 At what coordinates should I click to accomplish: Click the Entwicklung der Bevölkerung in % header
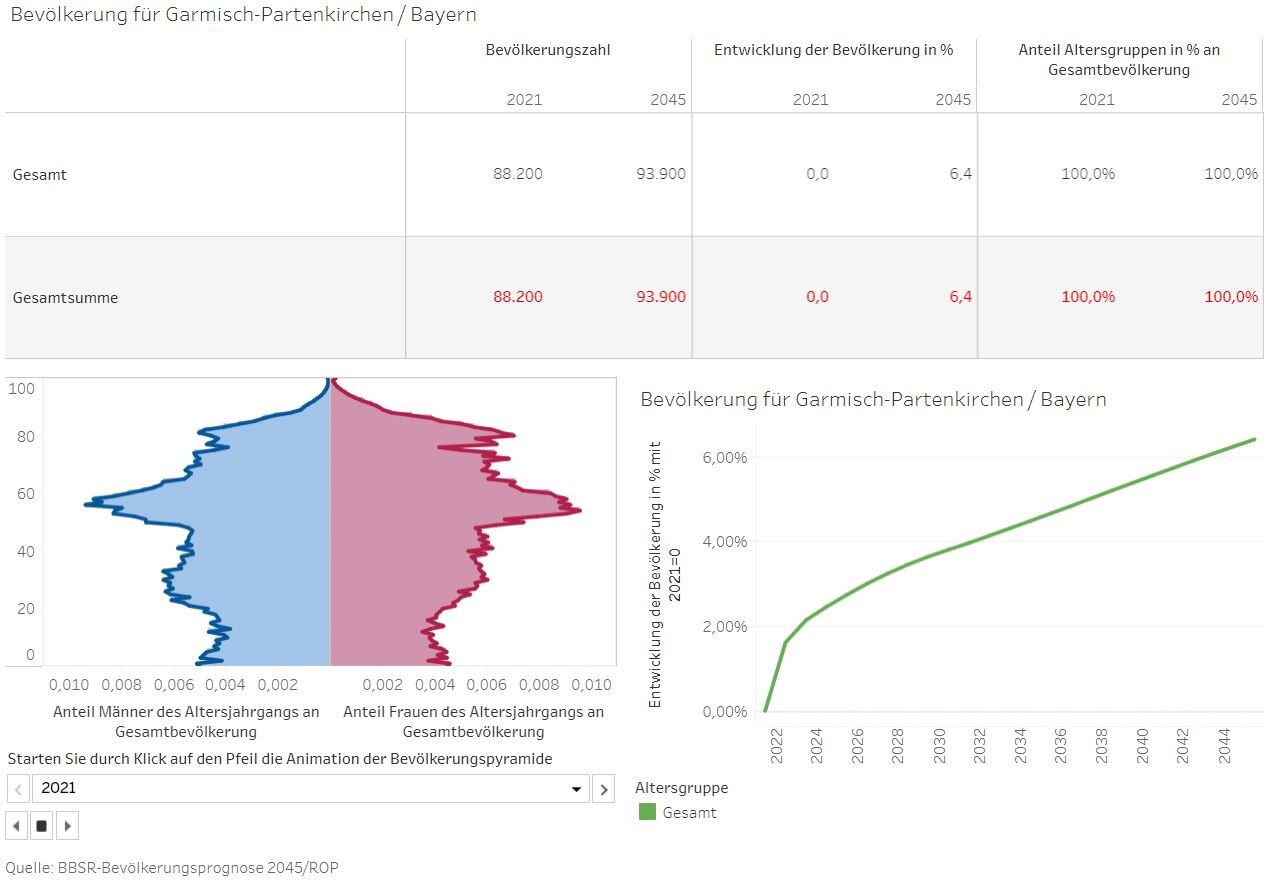833,50
